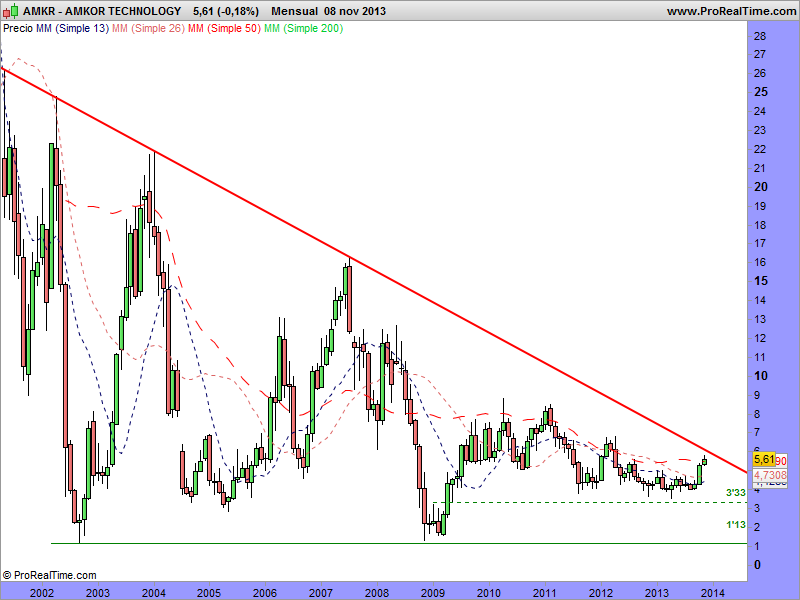Open the www.ProRealTime.com link
Screen dimensions: 800x600
point(731,11)
